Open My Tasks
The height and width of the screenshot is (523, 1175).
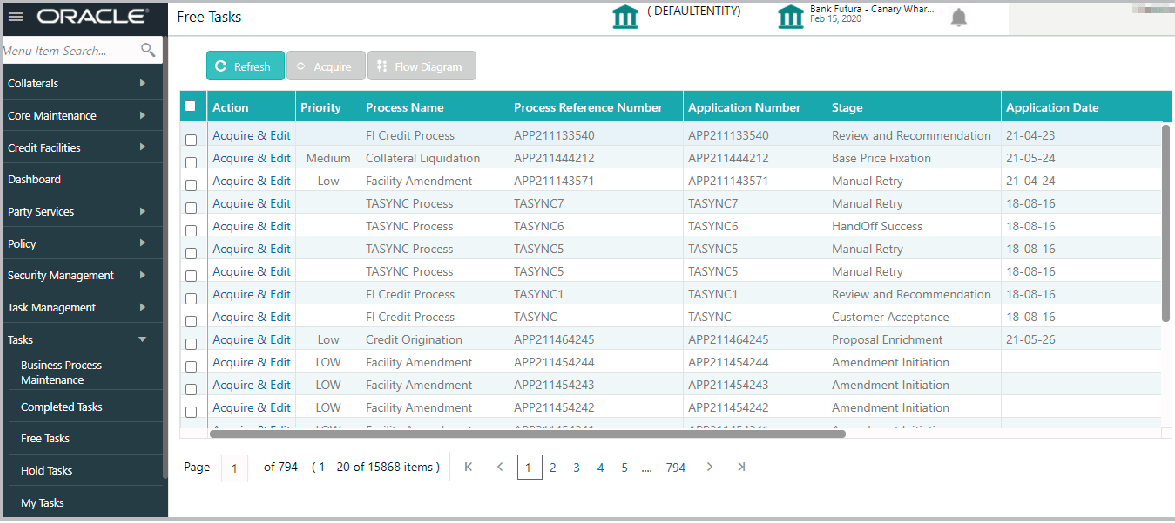coord(42,503)
